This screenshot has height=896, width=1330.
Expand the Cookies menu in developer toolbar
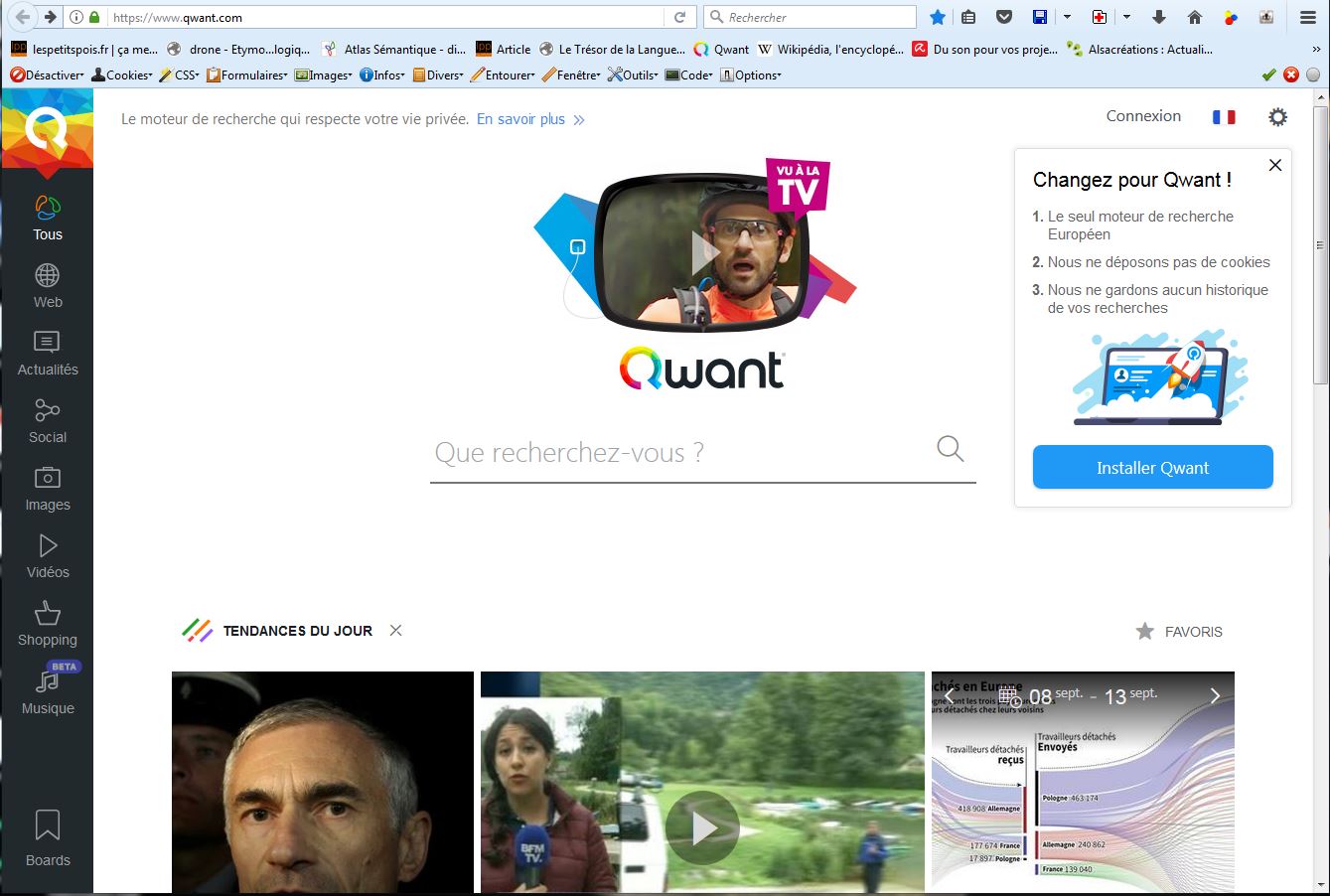pos(122,75)
